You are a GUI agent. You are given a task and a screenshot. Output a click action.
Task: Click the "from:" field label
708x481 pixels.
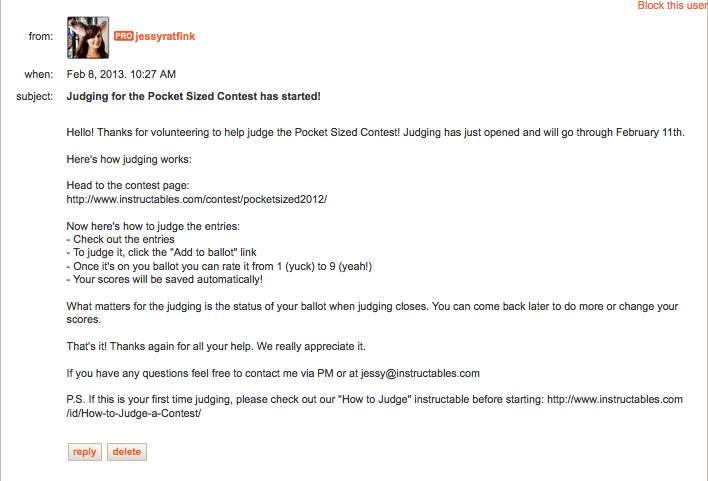pos(41,37)
